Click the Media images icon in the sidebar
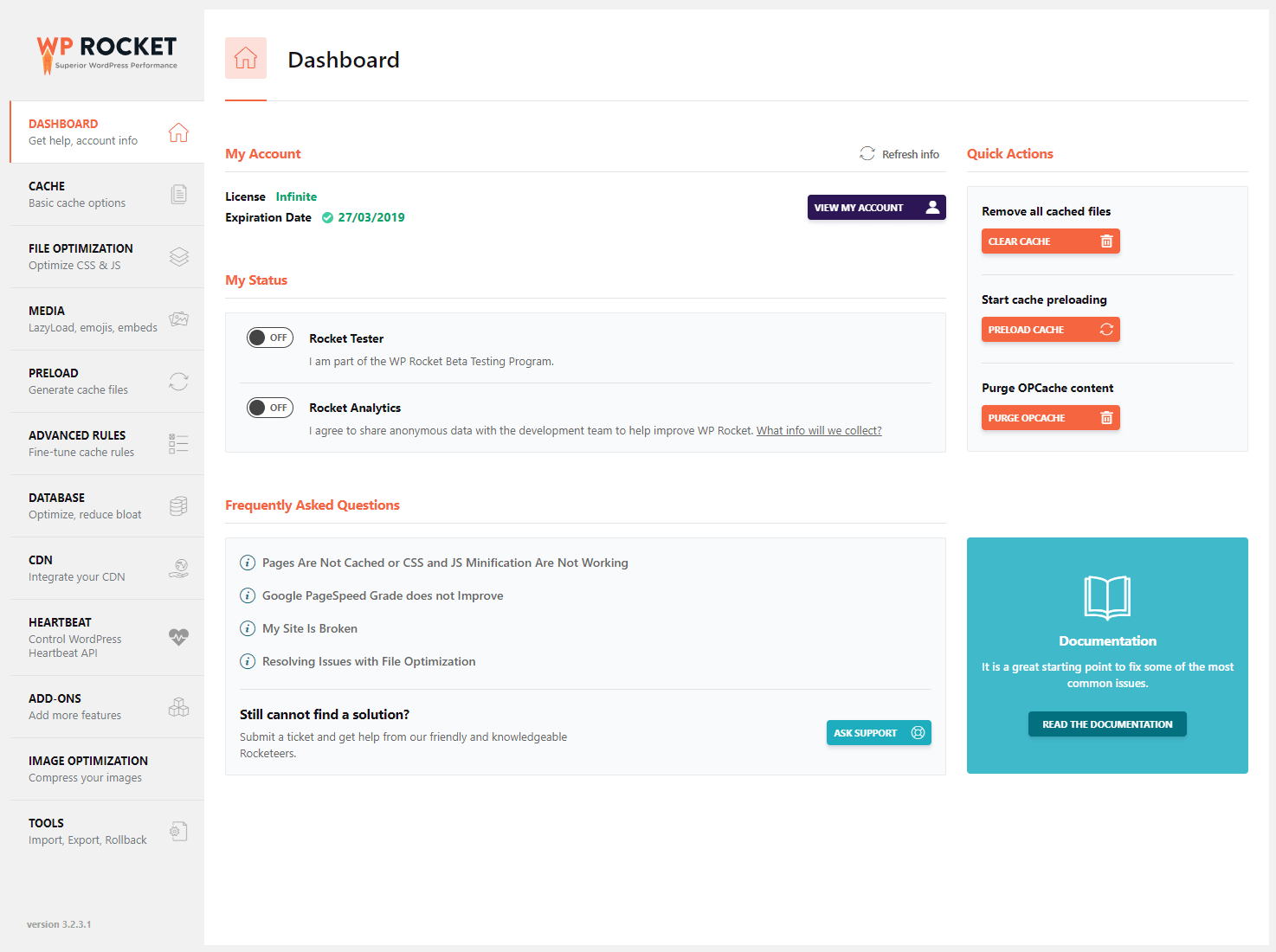Screen dimensions: 1276x952 click(x=178, y=319)
